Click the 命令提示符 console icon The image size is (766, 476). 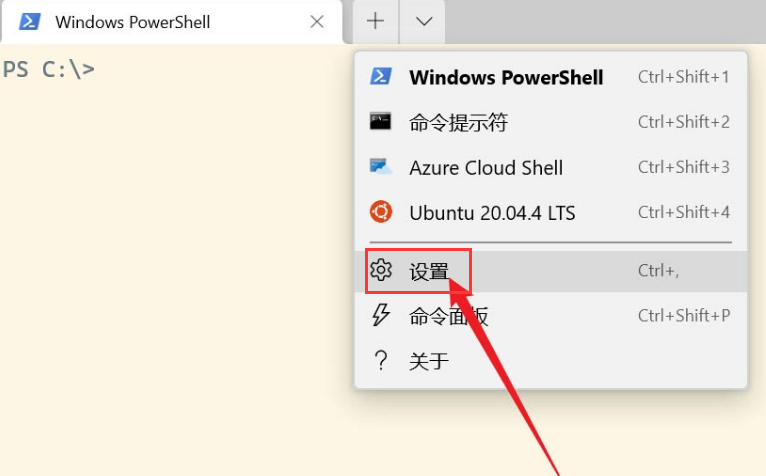[381, 122]
